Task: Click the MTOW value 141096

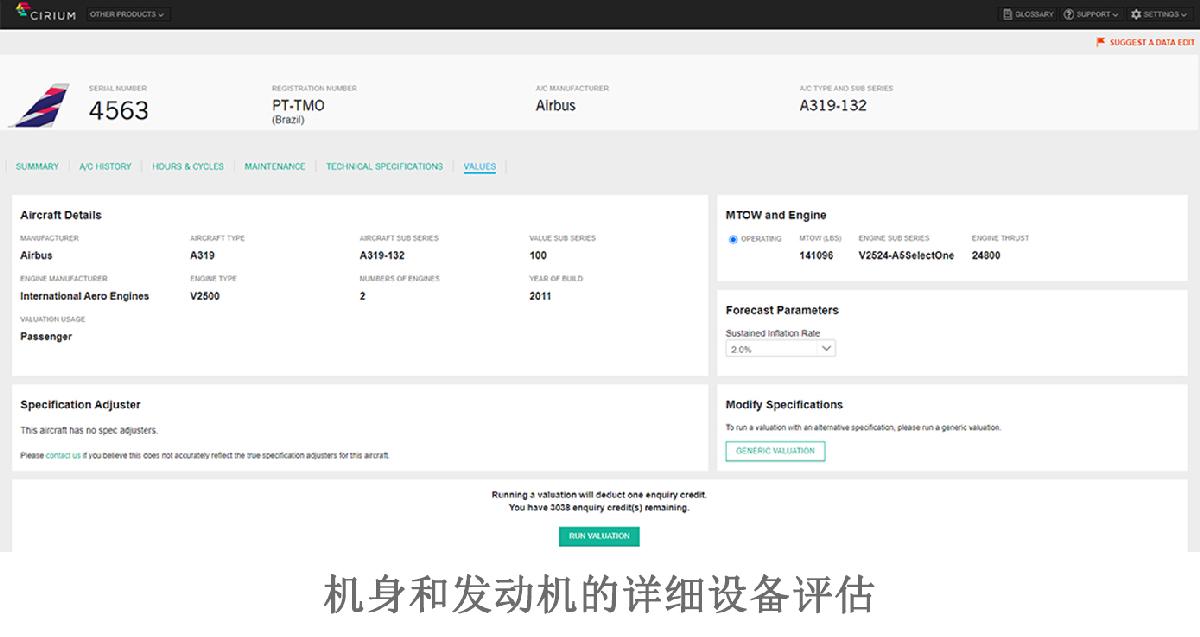Action: [816, 255]
